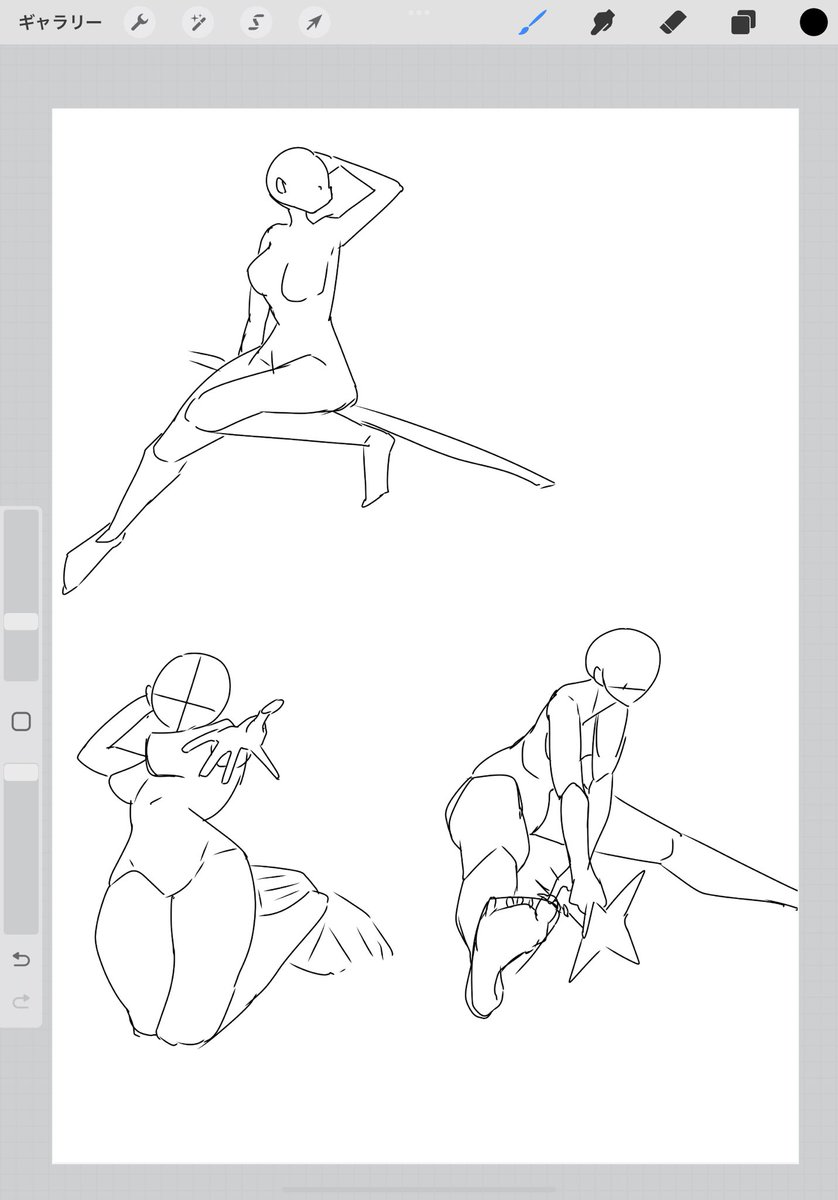Screen dimensions: 838x1200
Task: Open the Layers panel
Action: click(x=743, y=22)
